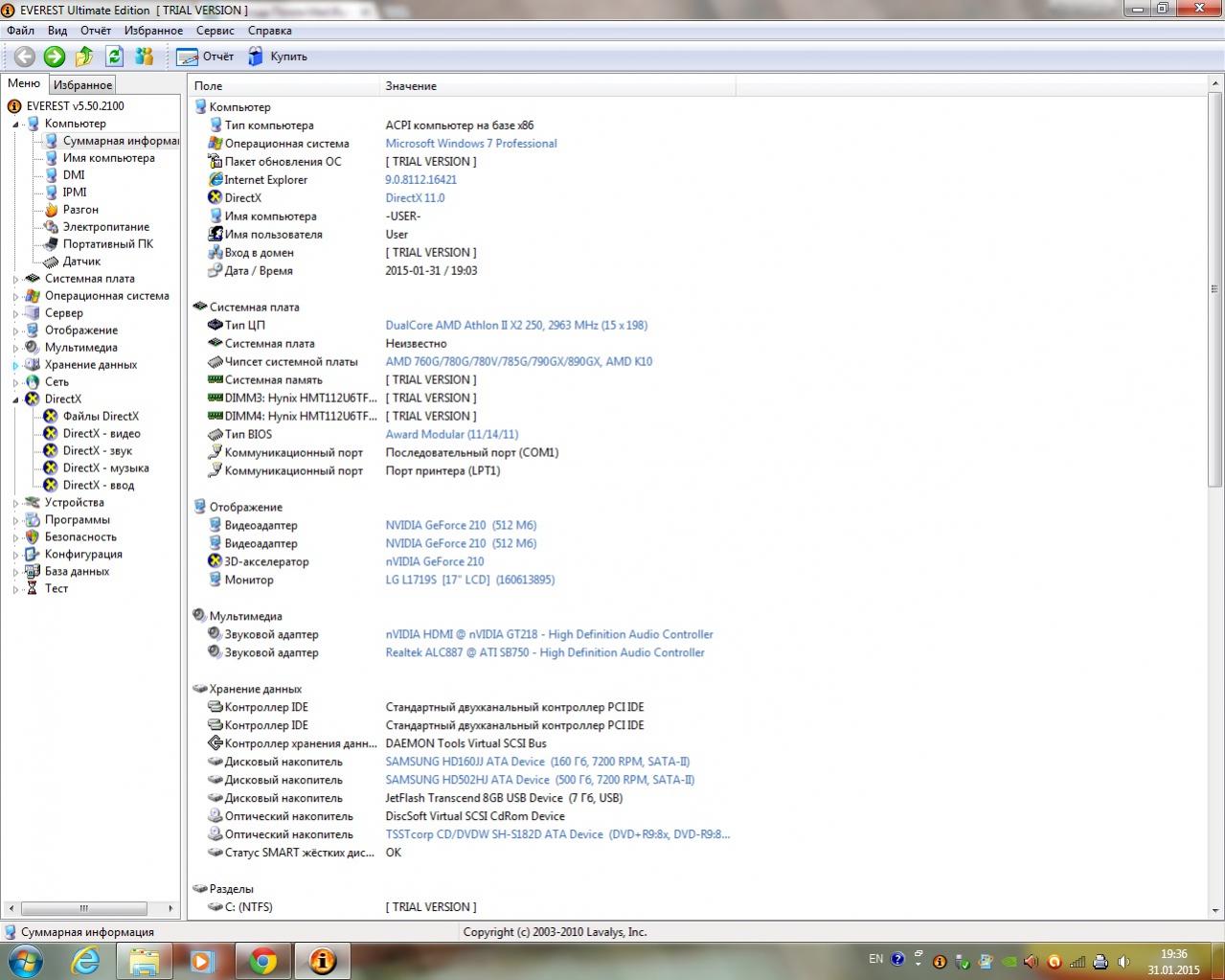This screenshot has height=980, width=1225.
Task: Select the Конфигурация tree node
Action: click(83, 555)
